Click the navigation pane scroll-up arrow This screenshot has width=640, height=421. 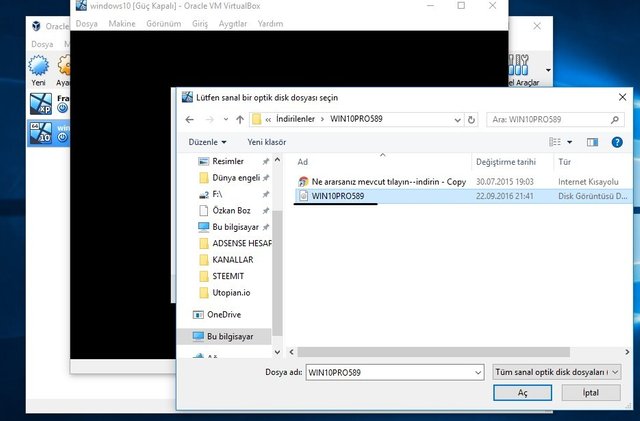(x=278, y=160)
